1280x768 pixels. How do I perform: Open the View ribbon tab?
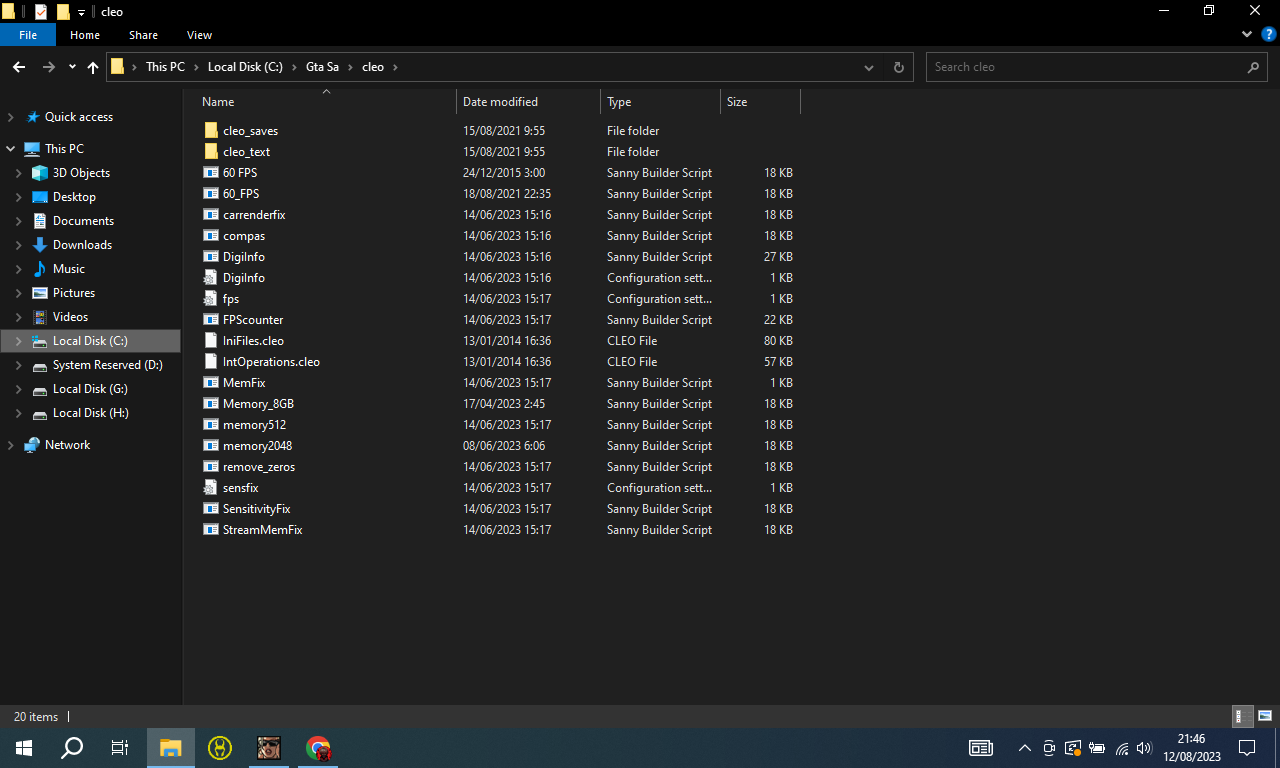pos(199,35)
